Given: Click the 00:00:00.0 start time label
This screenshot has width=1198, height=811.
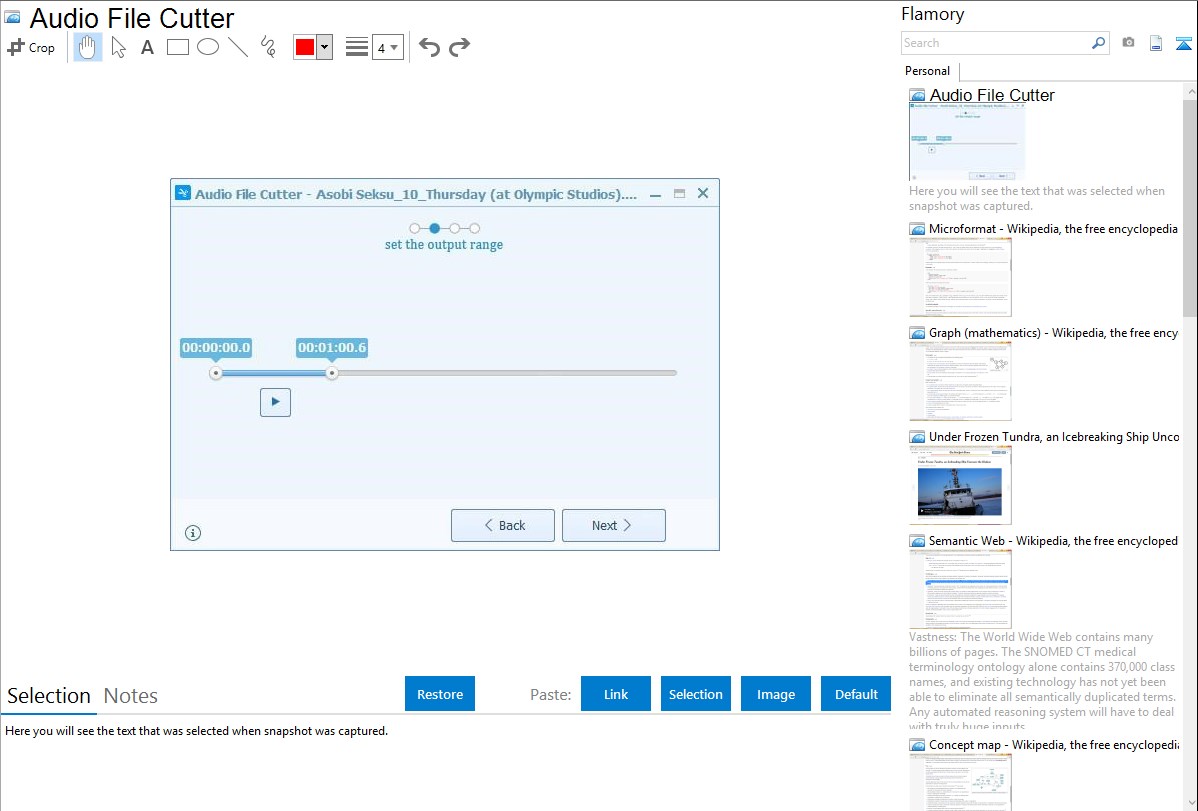Looking at the screenshot, I should pos(216,348).
